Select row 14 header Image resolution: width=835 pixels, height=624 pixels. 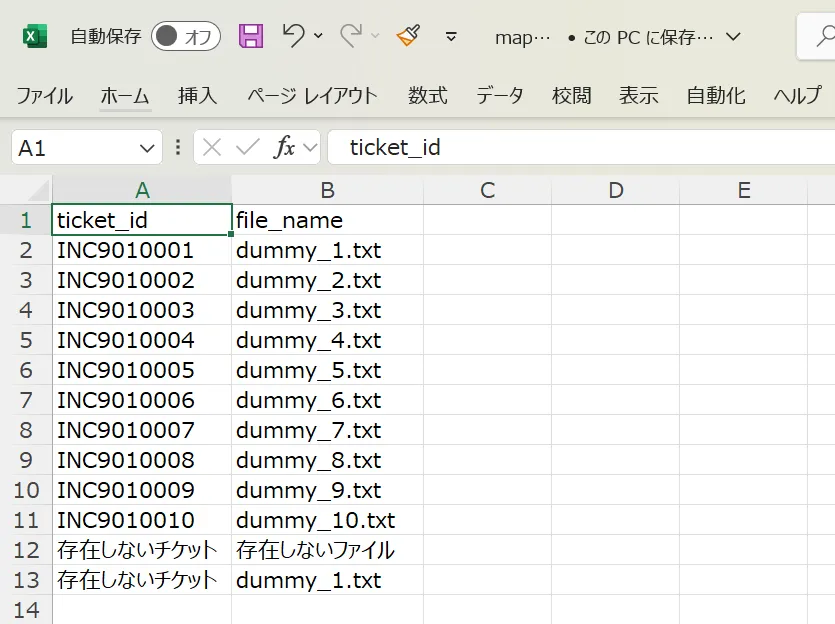coord(26,610)
